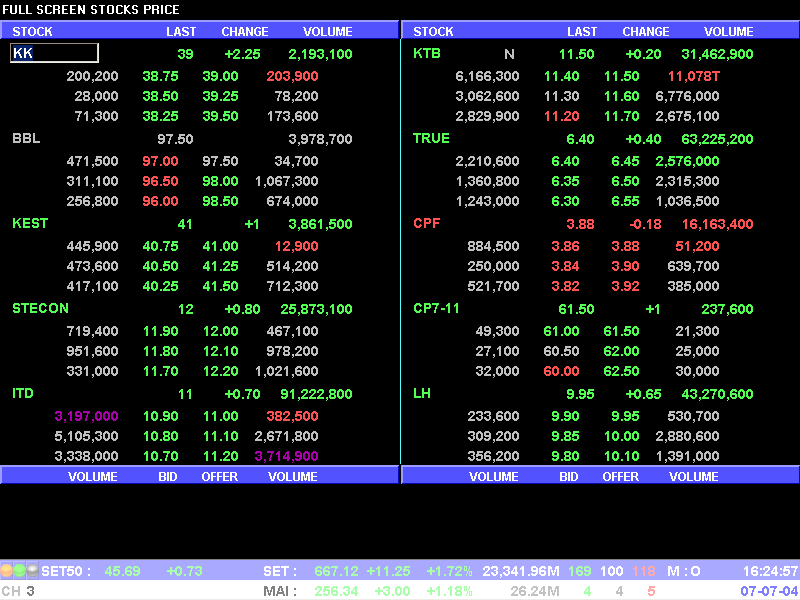Click ITD magenta bid volume 3,197,000
The height and width of the screenshot is (600, 800).
86,416
